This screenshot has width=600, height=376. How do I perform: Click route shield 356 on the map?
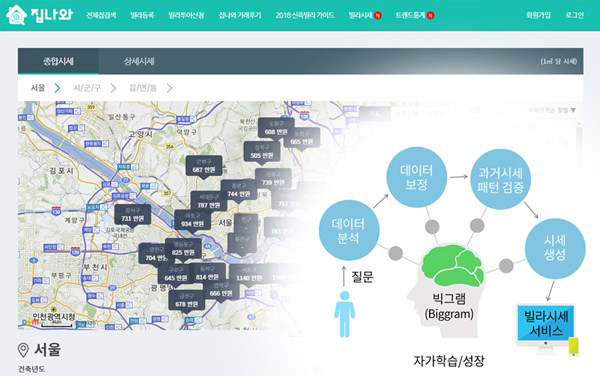click(170, 146)
